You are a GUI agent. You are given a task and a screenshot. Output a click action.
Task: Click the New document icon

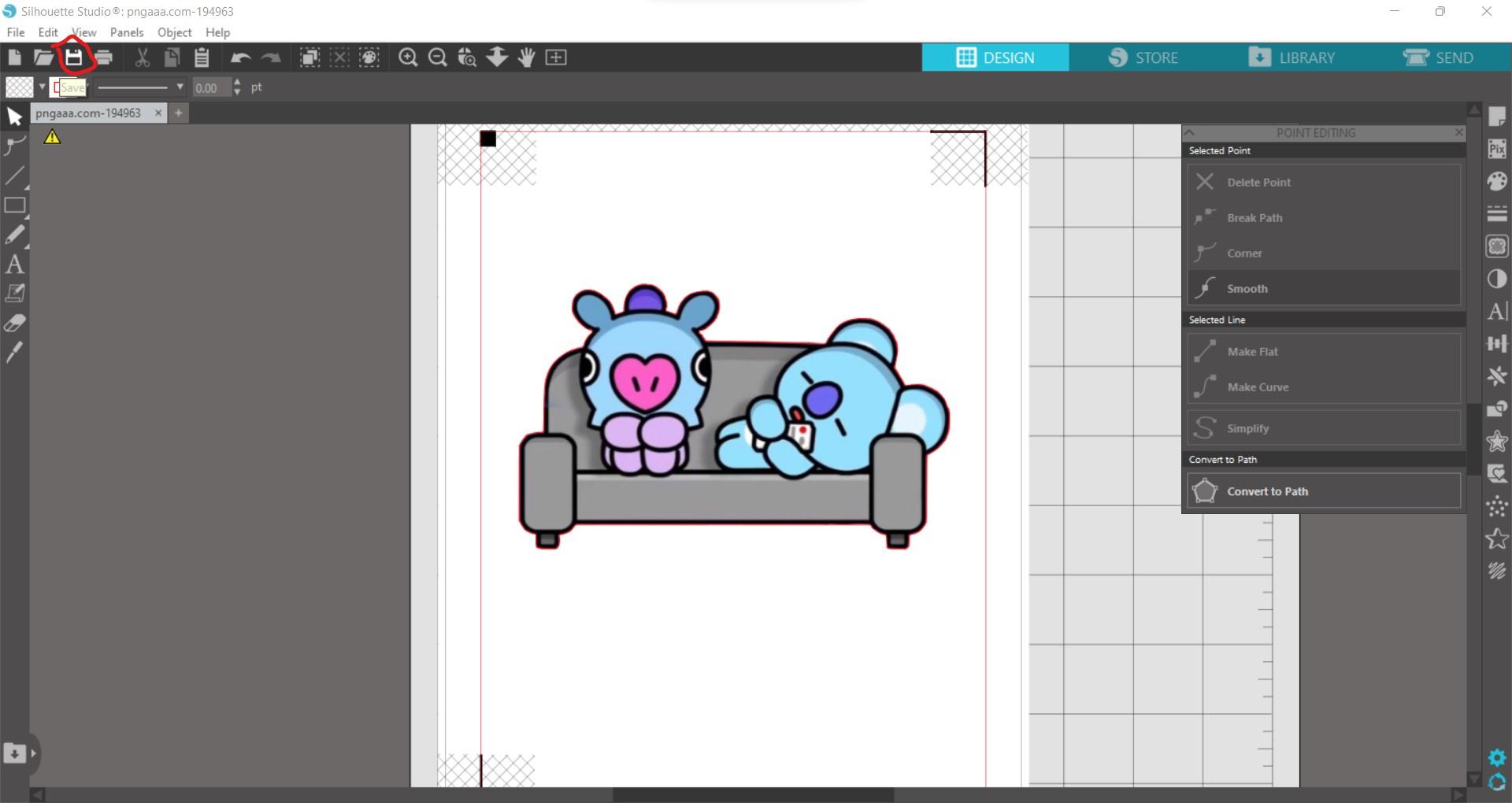14,57
